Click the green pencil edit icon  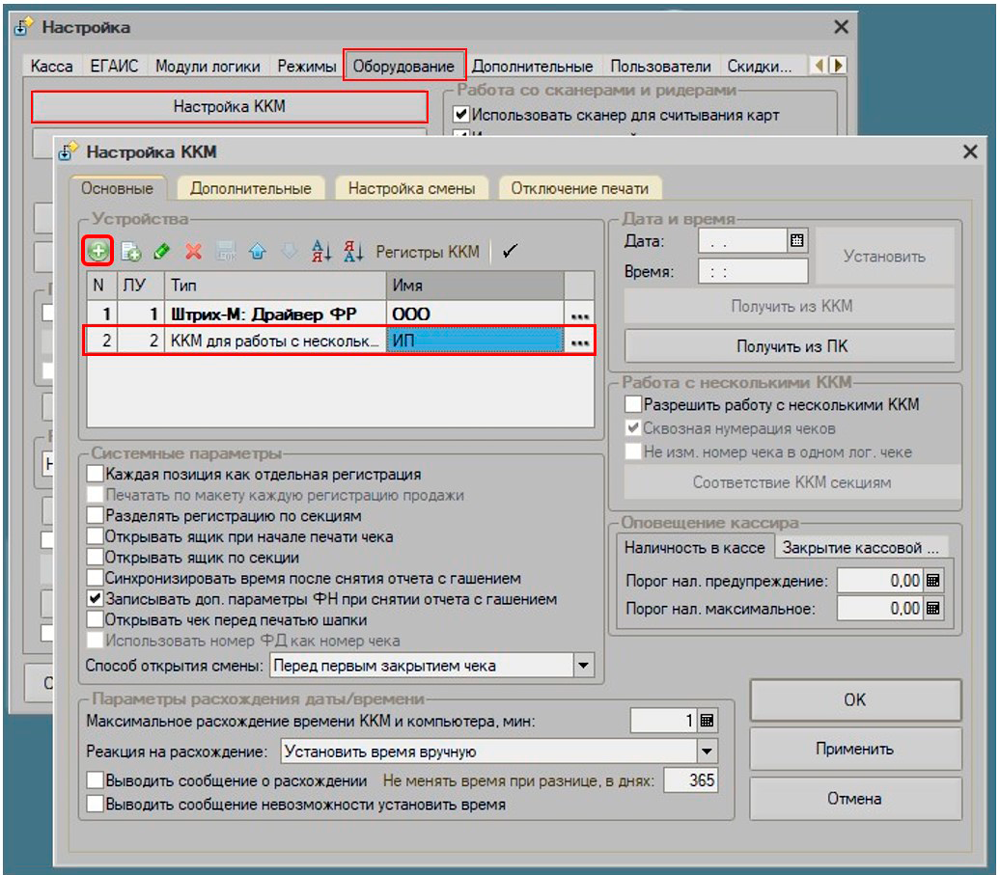[x=162, y=252]
